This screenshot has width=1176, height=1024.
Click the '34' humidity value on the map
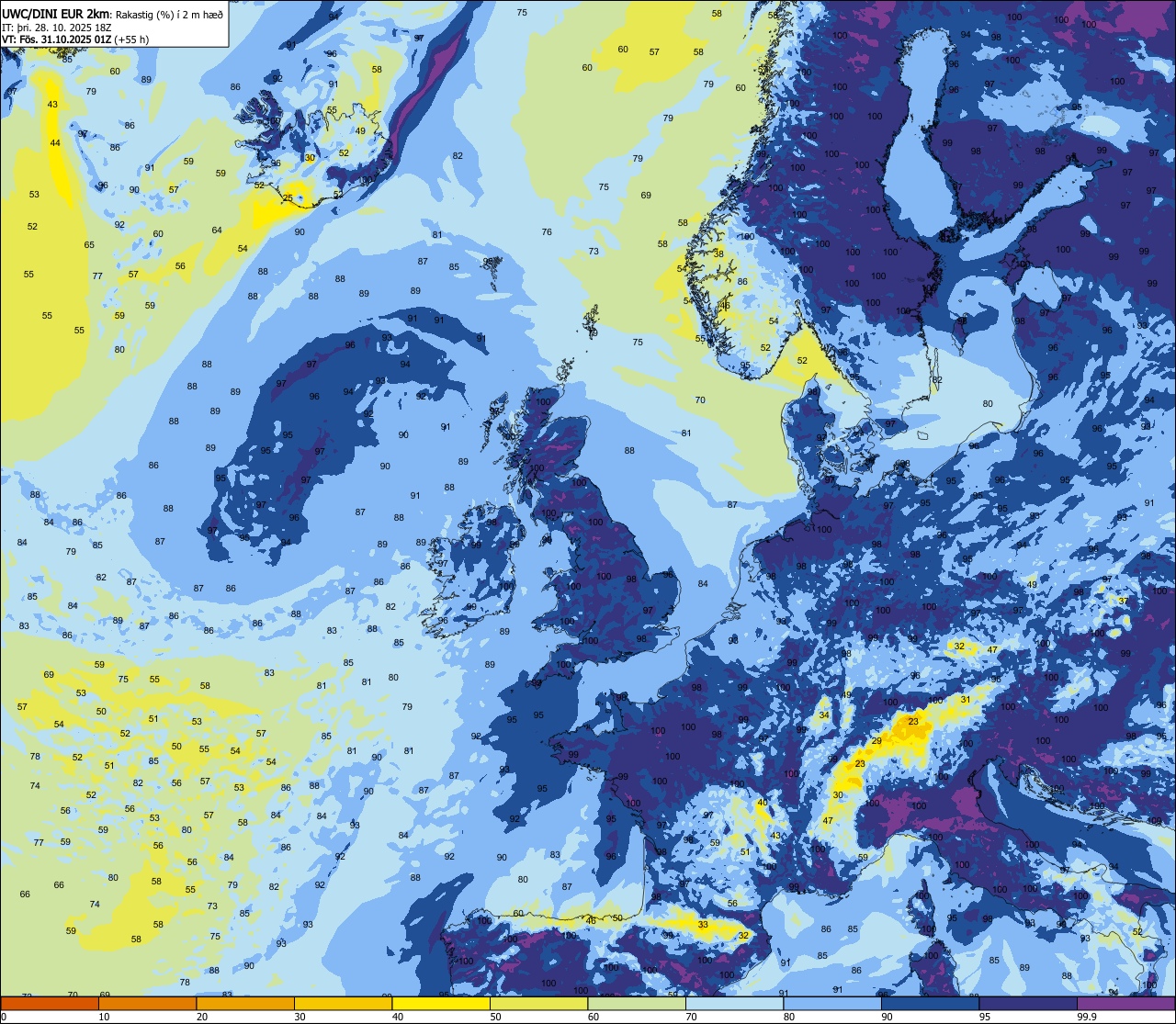(x=824, y=715)
